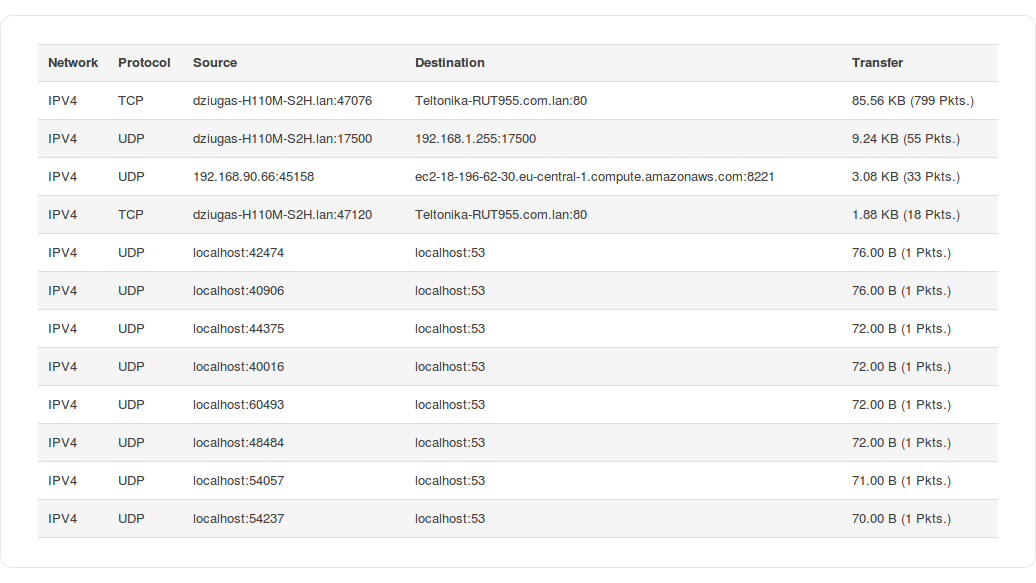1036x583 pixels.
Task: Click destination 192.168.1.255:17500
Action: (476, 139)
